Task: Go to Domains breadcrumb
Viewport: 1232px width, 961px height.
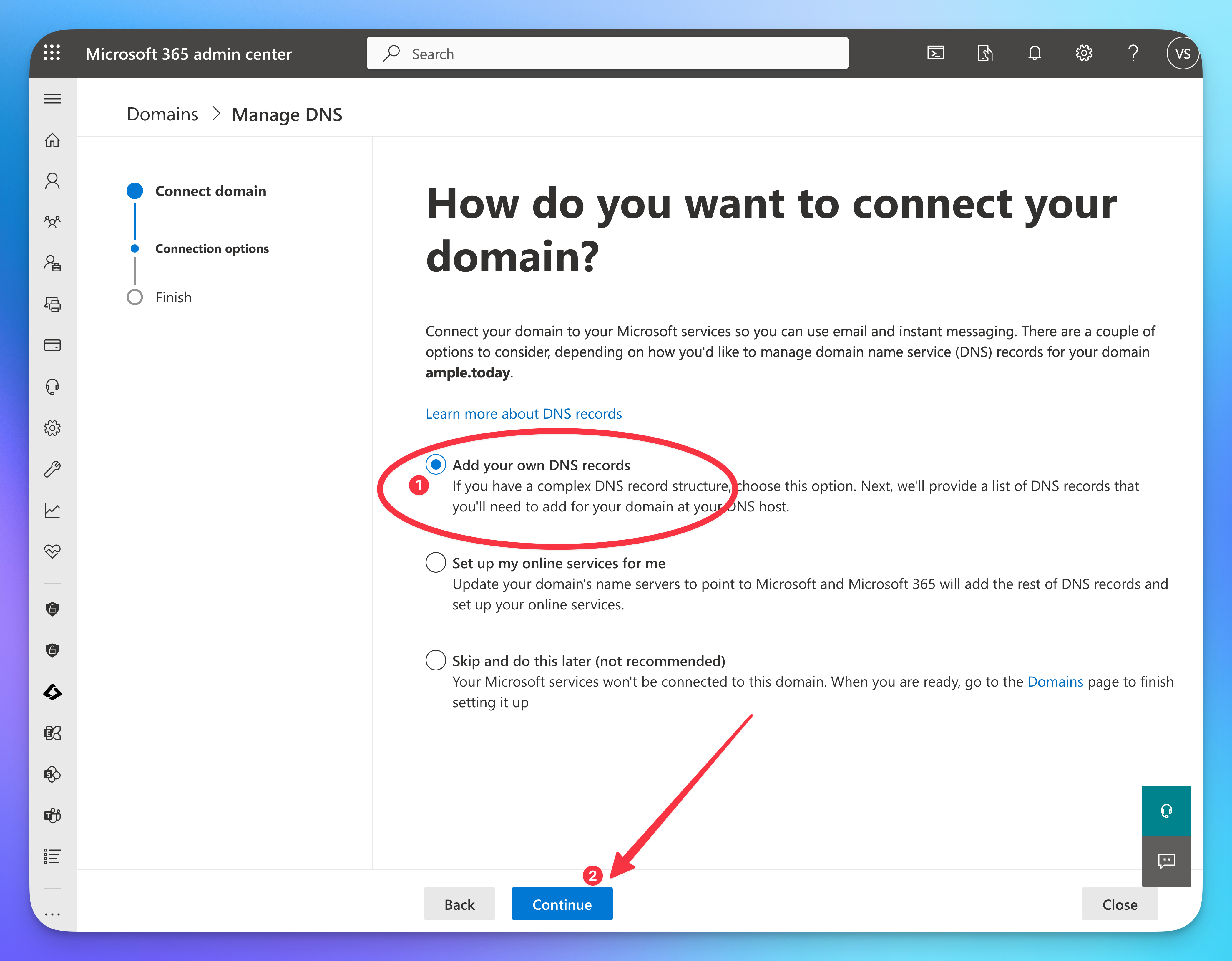Action: [x=162, y=115]
